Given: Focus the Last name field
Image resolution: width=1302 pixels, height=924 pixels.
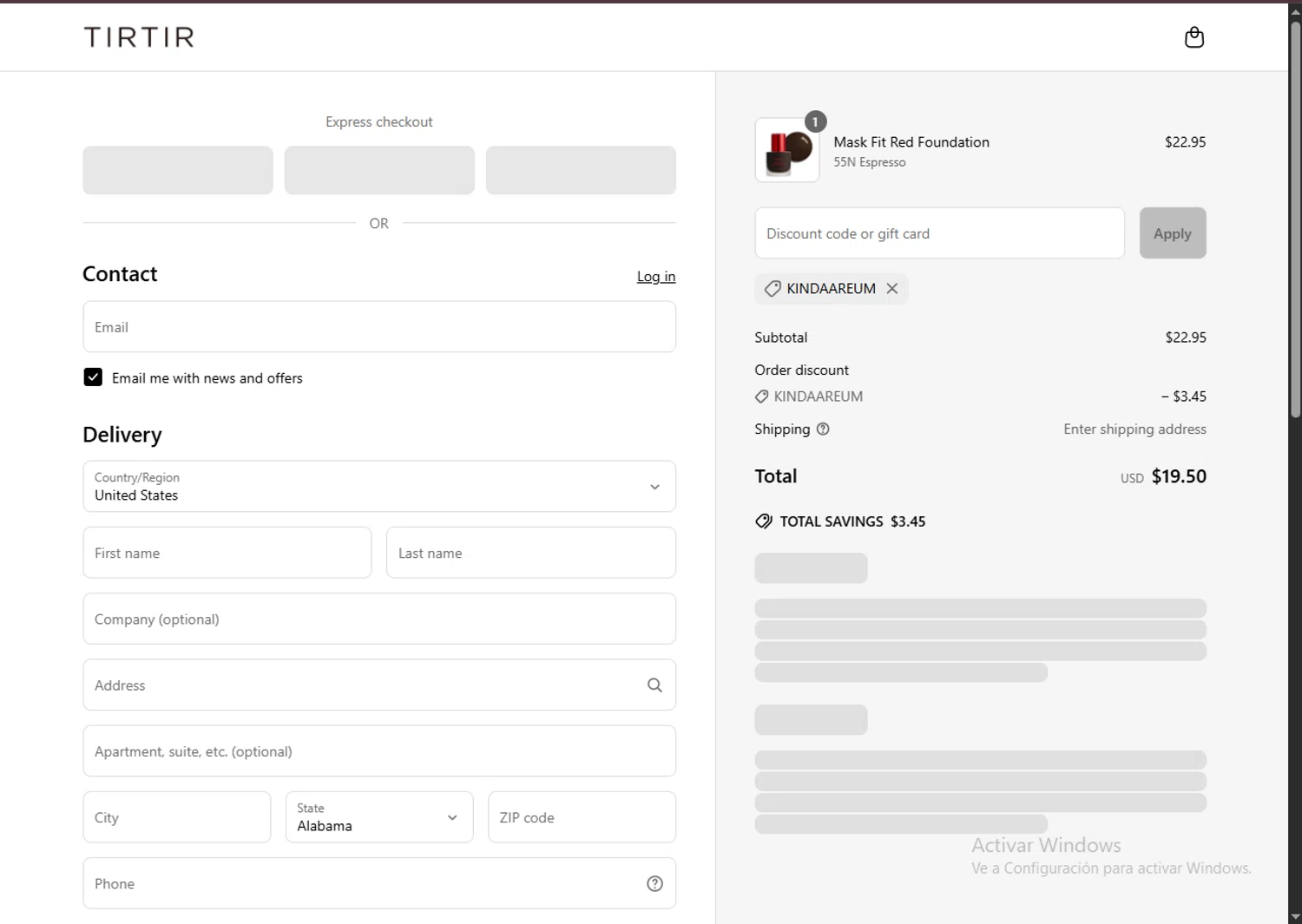Looking at the screenshot, I should point(531,553).
